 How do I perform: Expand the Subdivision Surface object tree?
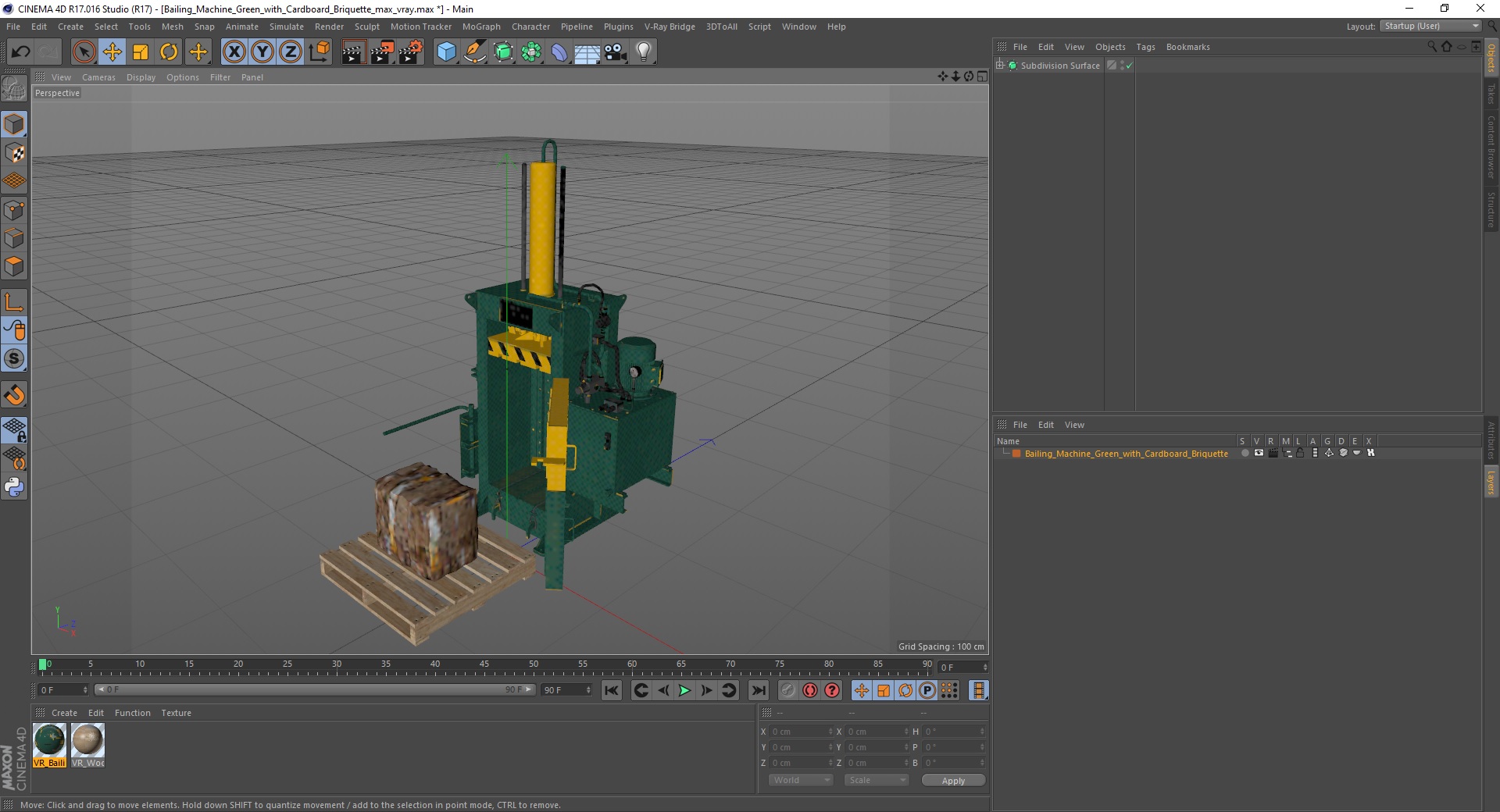(1000, 66)
